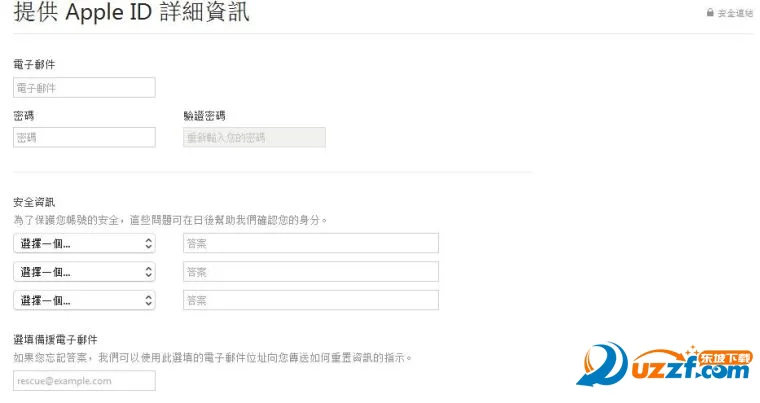This screenshot has height=403, width=760.
Task: Click the lock icon beside 安全連結
Action: (710, 13)
